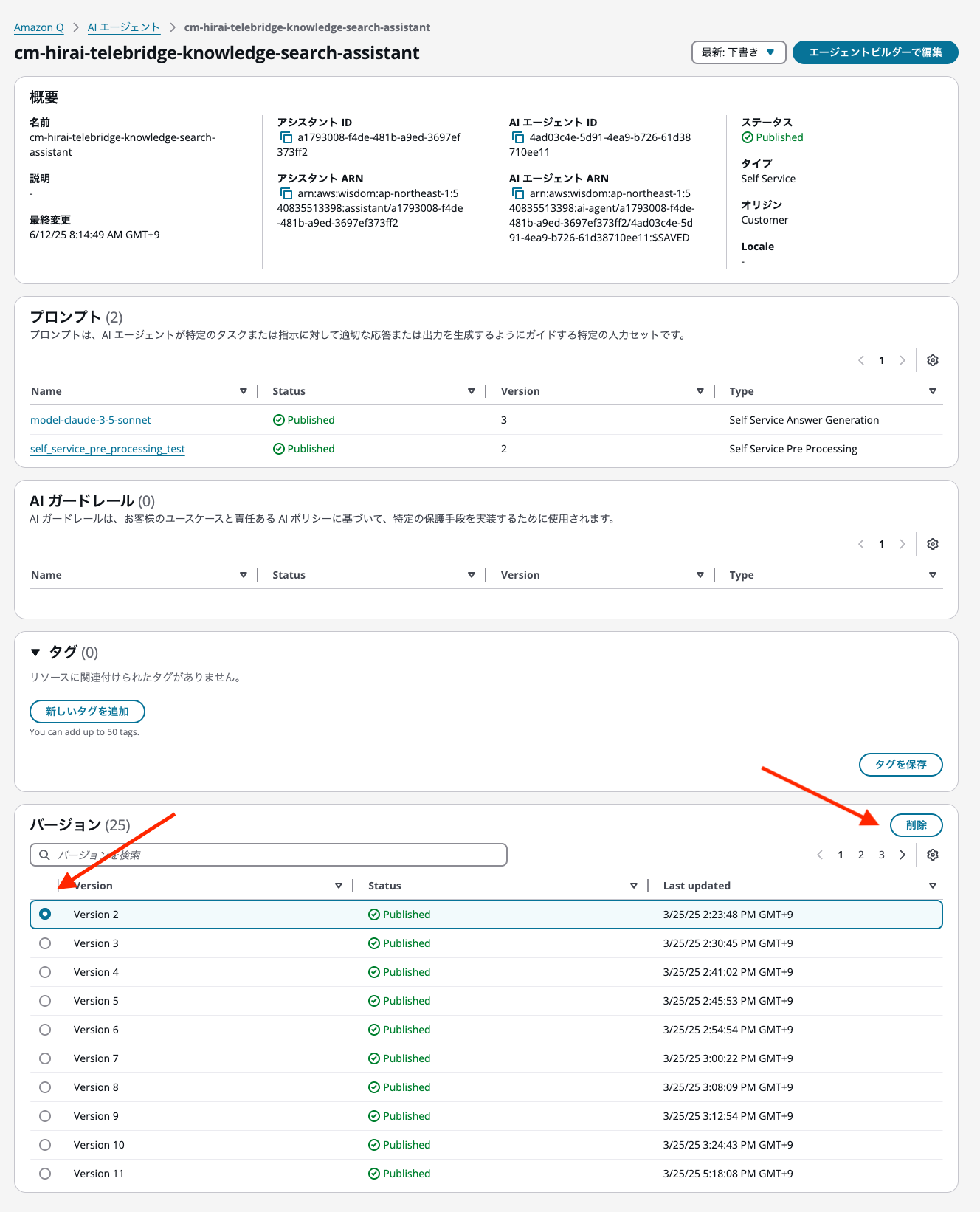The width and height of the screenshot is (980, 1212).
Task: Go to versions page 3
Action: (882, 855)
